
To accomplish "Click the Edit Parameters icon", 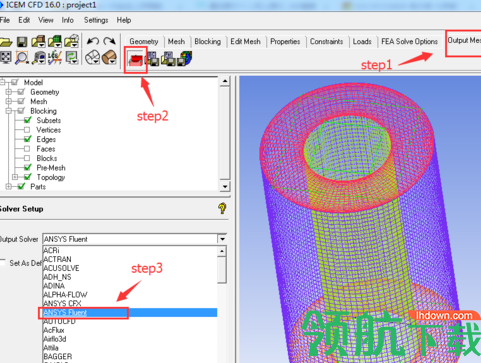I will (x=168, y=59).
